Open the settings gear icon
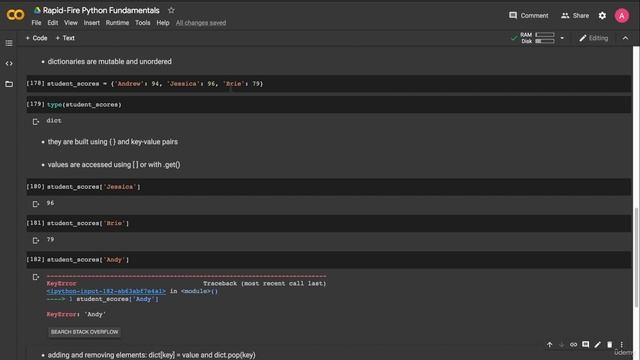640x360 pixels. click(x=602, y=16)
